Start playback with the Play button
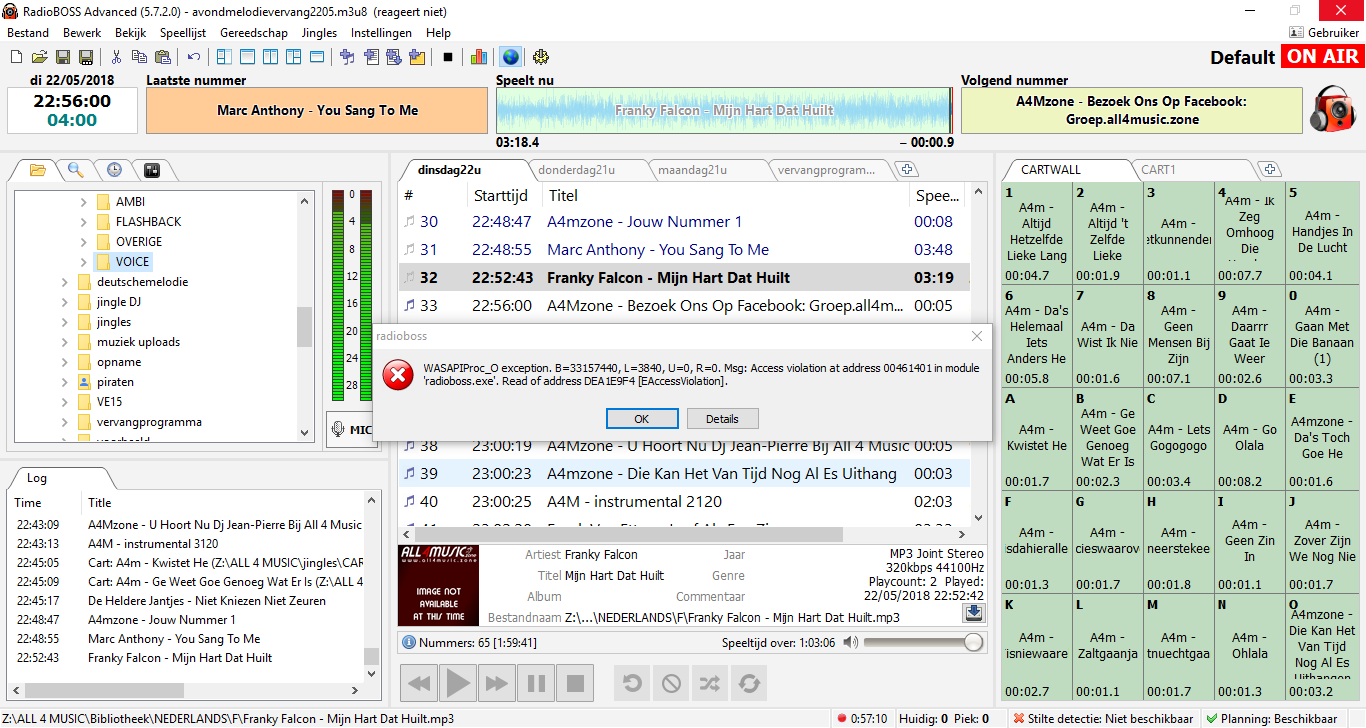 [458, 684]
